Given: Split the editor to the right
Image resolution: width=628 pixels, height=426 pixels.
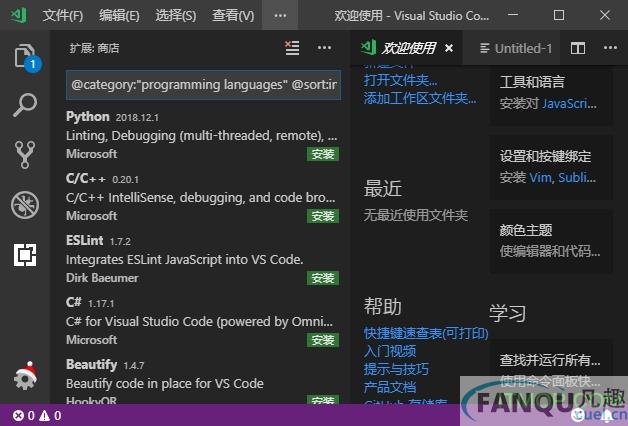Looking at the screenshot, I should pyautogui.click(x=578, y=48).
